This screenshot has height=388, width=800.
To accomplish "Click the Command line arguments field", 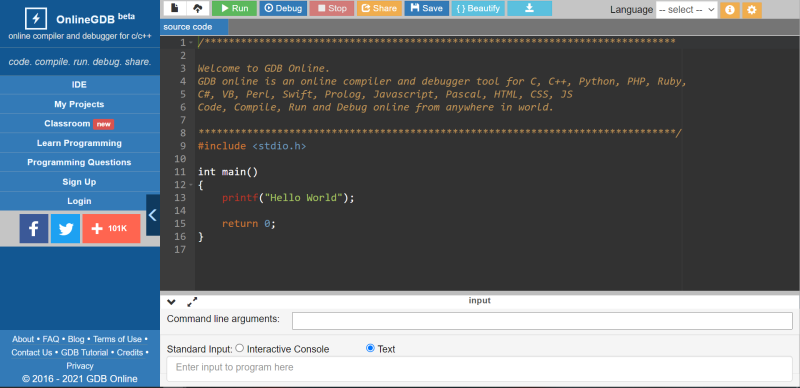I will (542, 321).
